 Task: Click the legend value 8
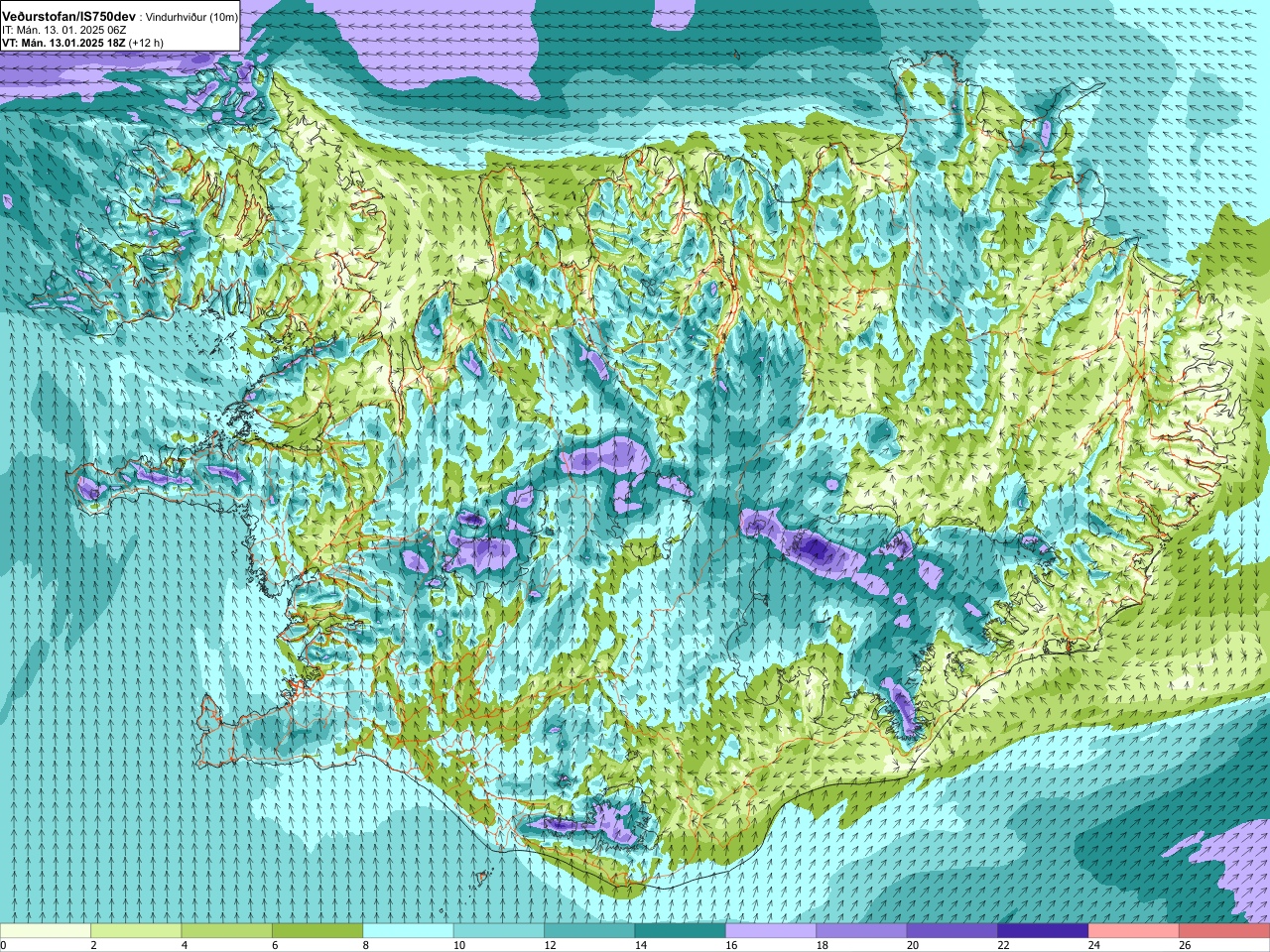[366, 945]
